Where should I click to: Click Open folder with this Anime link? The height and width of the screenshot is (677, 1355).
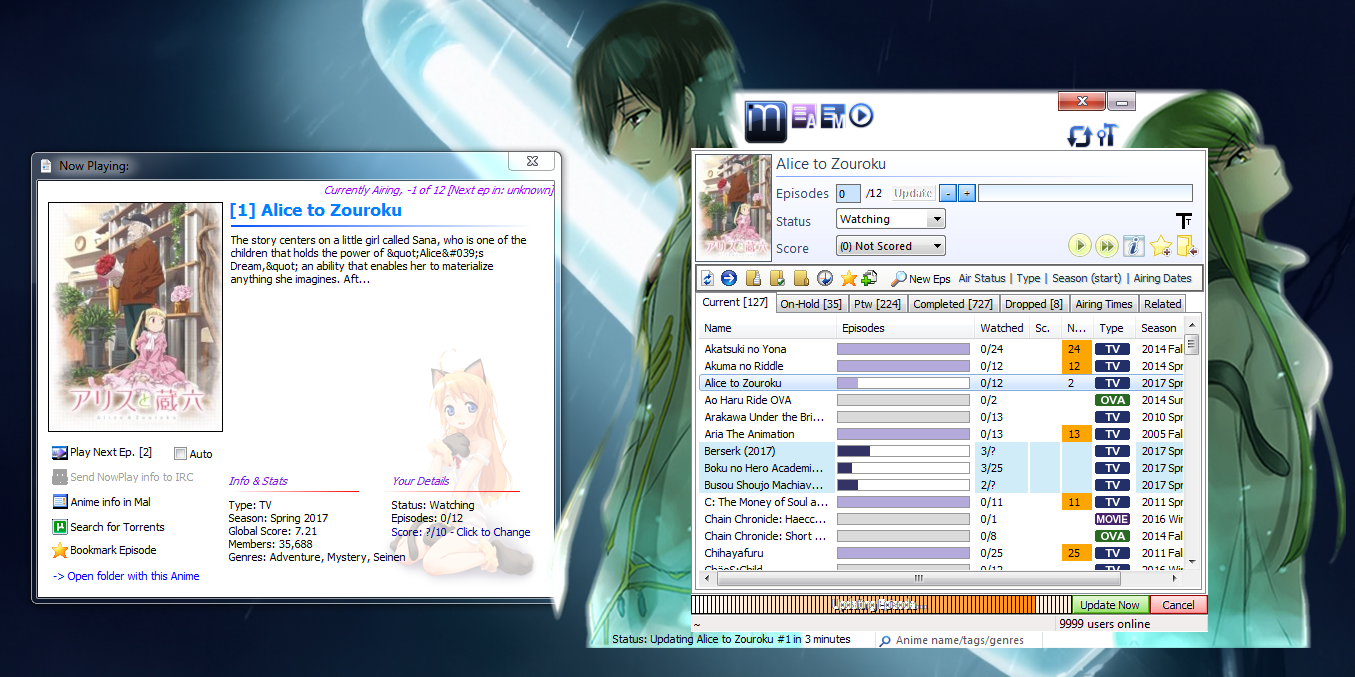[126, 576]
